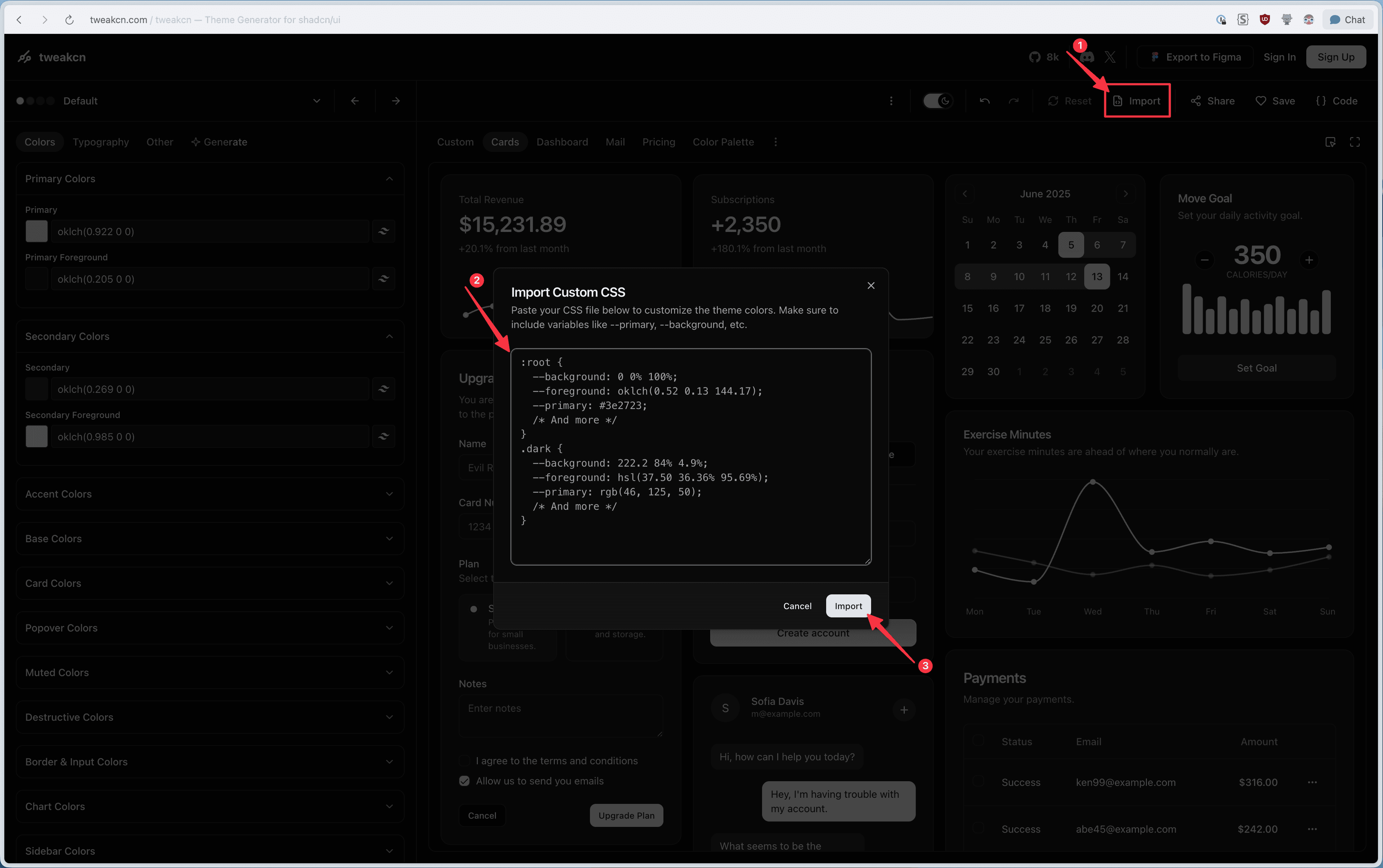This screenshot has height=868, width=1383.
Task: Select the Dashboard preview tab
Action: pyautogui.click(x=562, y=142)
